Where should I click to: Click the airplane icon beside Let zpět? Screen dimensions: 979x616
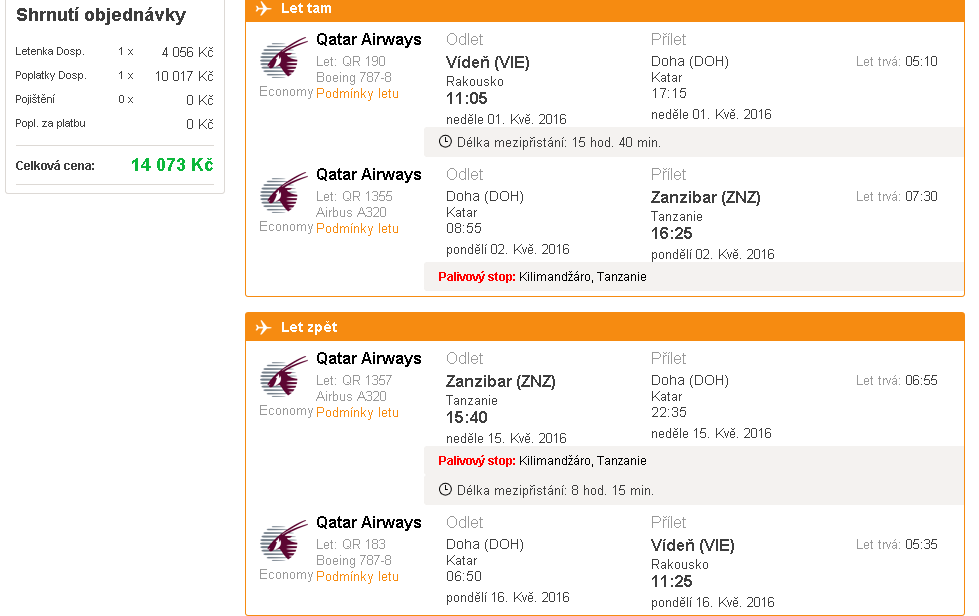pyautogui.click(x=263, y=327)
